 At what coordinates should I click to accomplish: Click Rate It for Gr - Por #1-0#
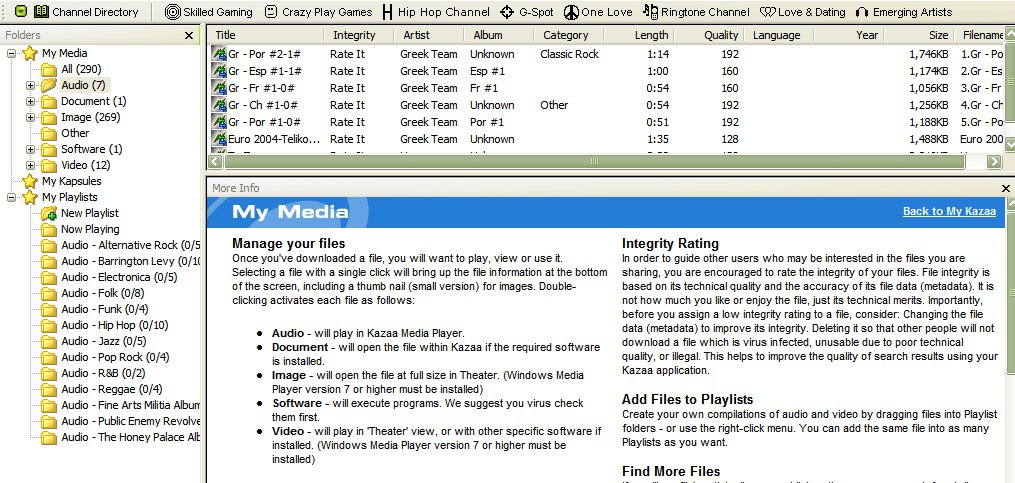[348, 122]
